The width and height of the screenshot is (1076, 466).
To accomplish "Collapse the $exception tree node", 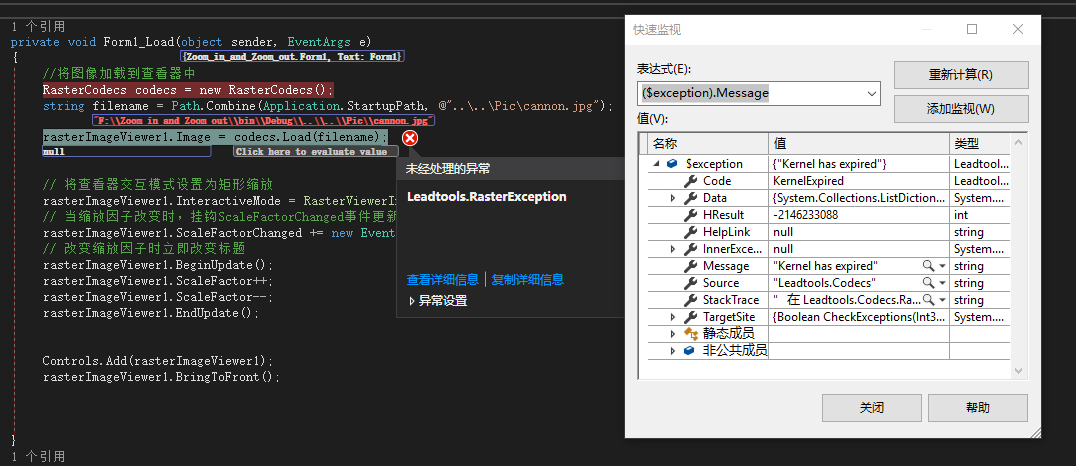I will (657, 164).
